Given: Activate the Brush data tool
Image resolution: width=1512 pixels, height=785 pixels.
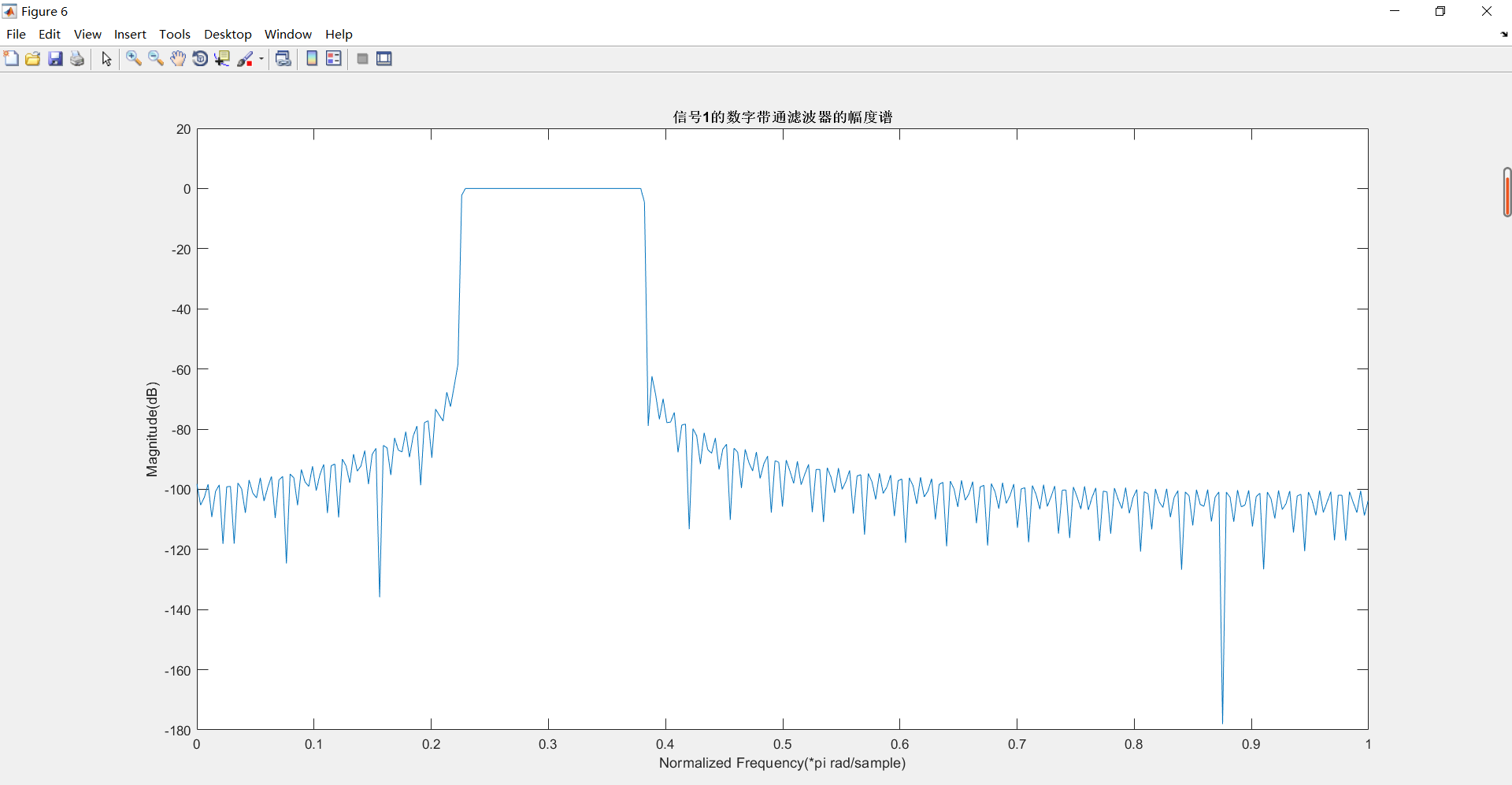Looking at the screenshot, I should [x=245, y=59].
